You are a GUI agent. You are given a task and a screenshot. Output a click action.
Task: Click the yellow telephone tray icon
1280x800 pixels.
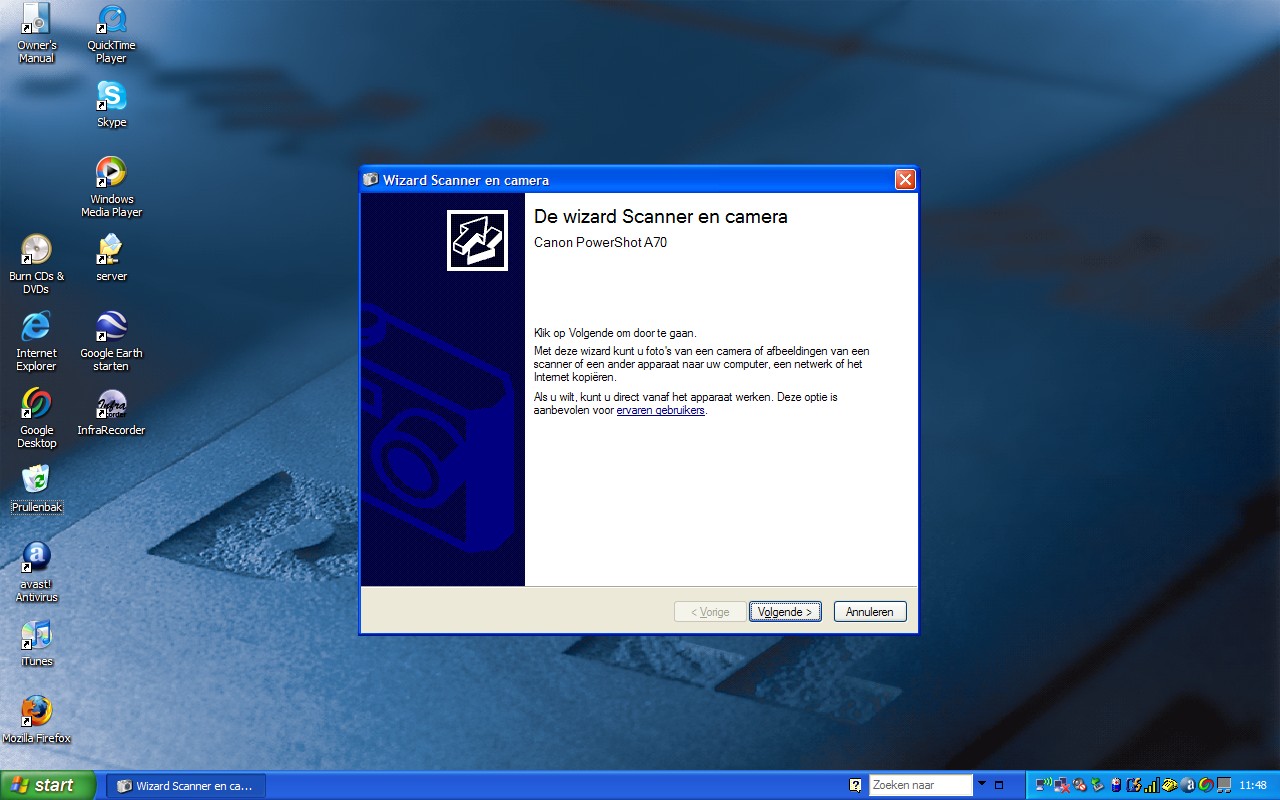click(1170, 785)
